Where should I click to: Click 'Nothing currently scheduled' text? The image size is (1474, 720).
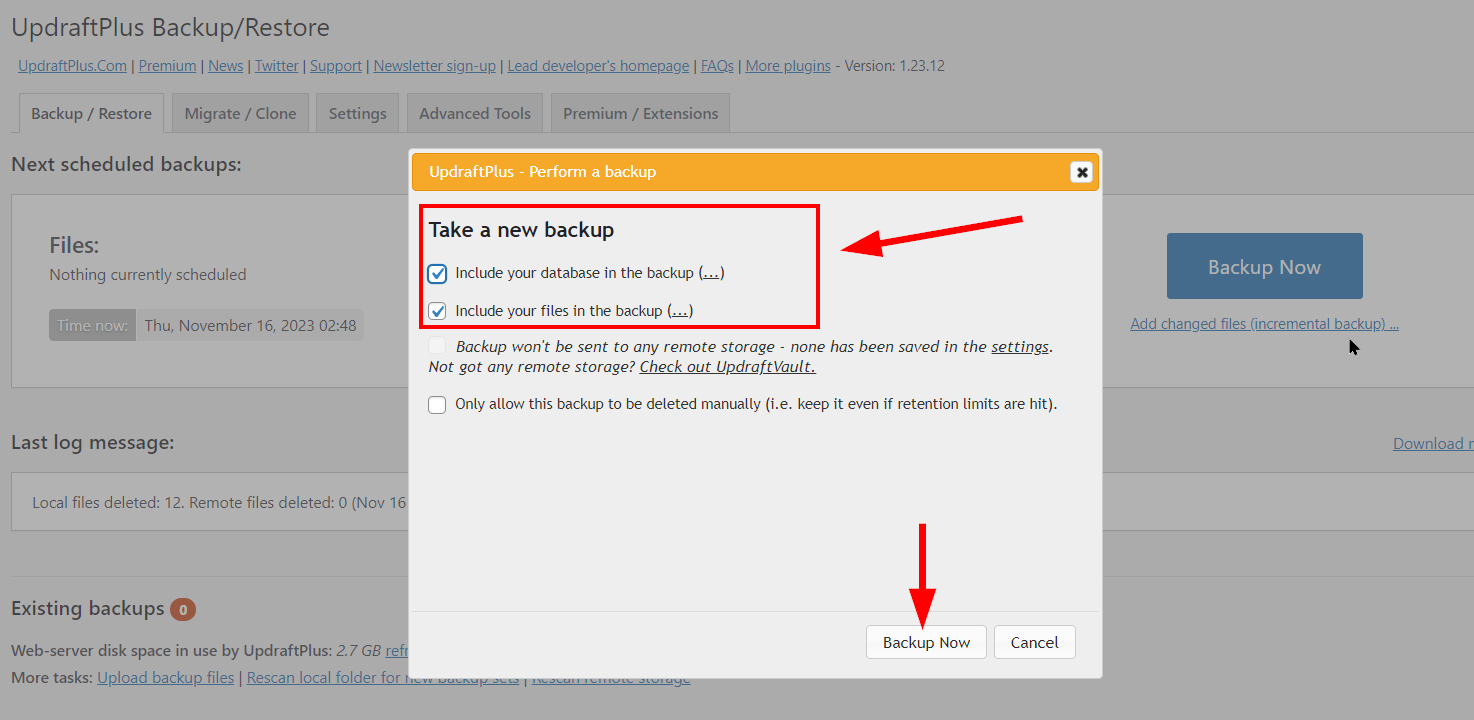pyautogui.click(x=148, y=274)
